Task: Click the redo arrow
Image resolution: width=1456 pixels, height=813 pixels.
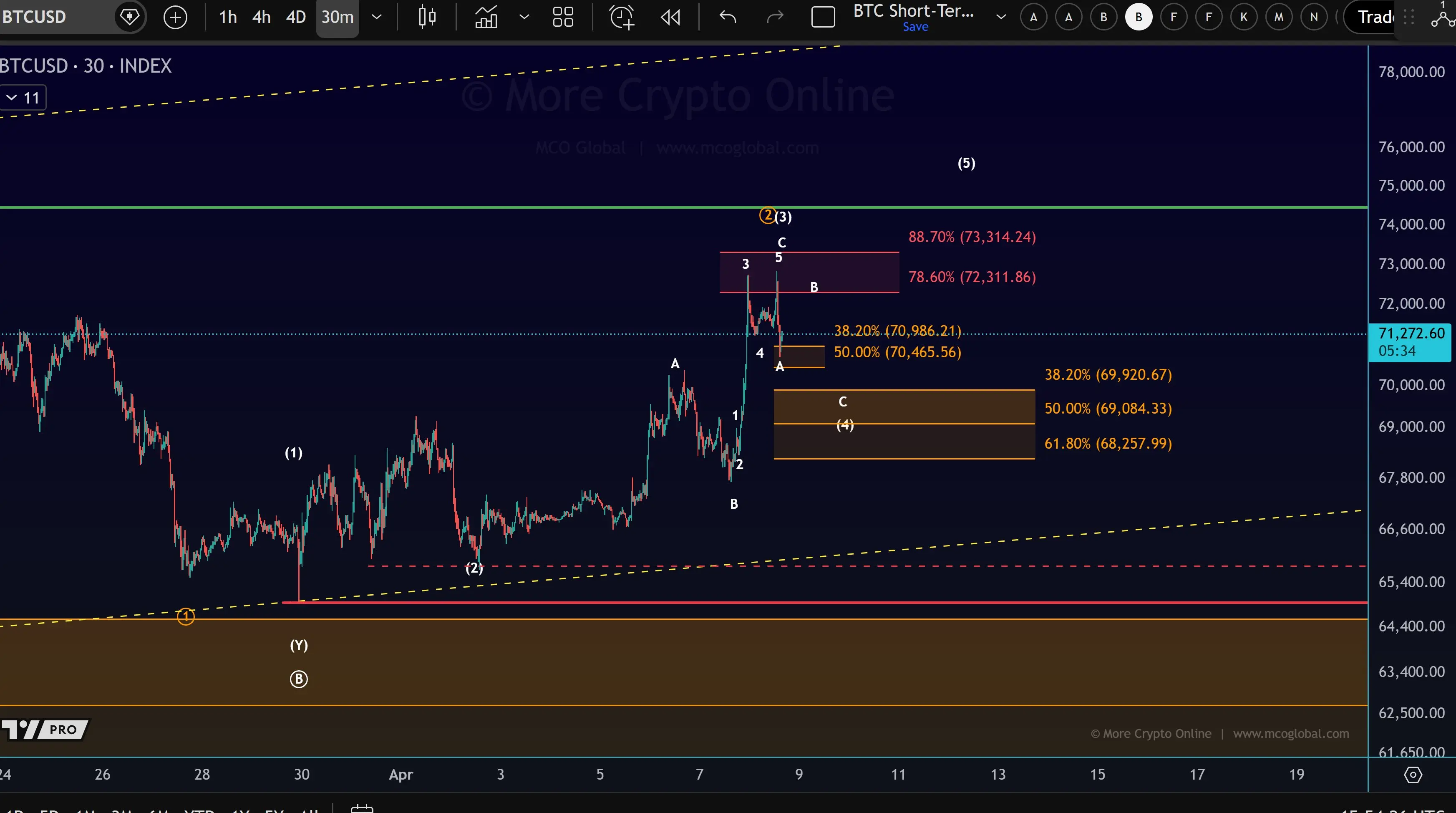Action: (x=775, y=17)
